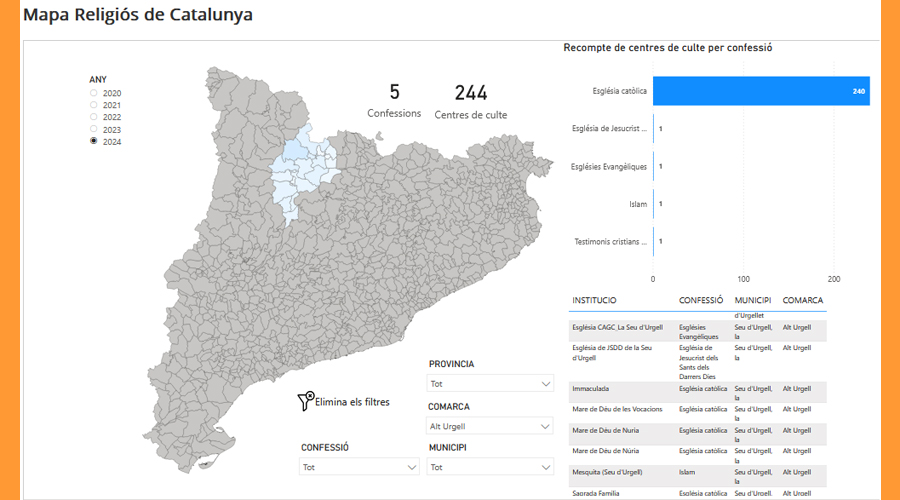This screenshot has width=900, height=500.
Task: Click the Elimina els filtres funnel icon
Action: pyautogui.click(x=306, y=401)
